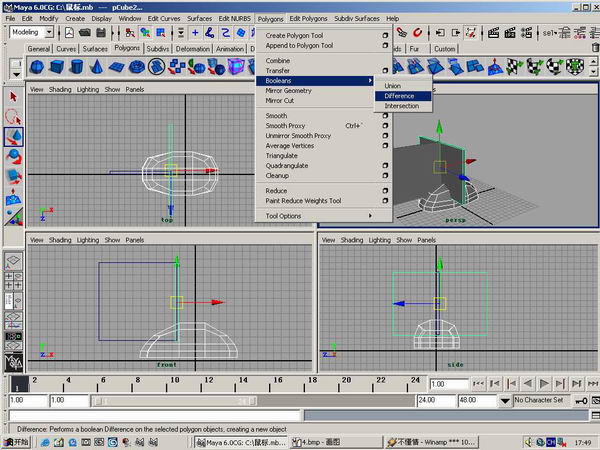Select by hierarchy mode icon
The height and width of the screenshot is (450, 600).
[x=130, y=33]
